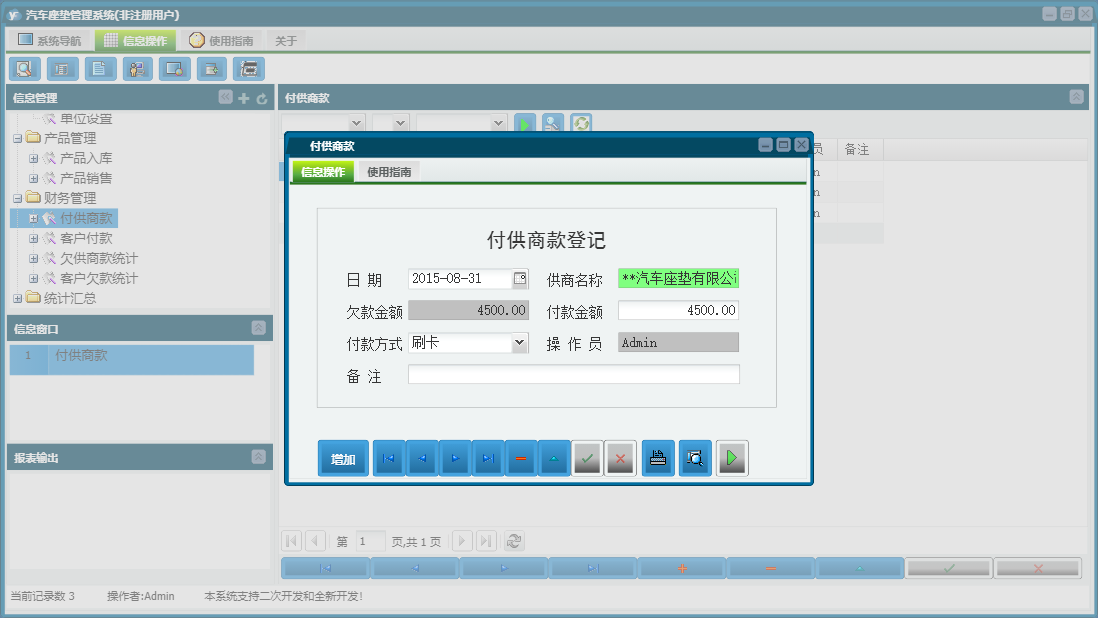Open print preview magnifier in the dialog
This screenshot has width=1098, height=618.
click(x=695, y=458)
